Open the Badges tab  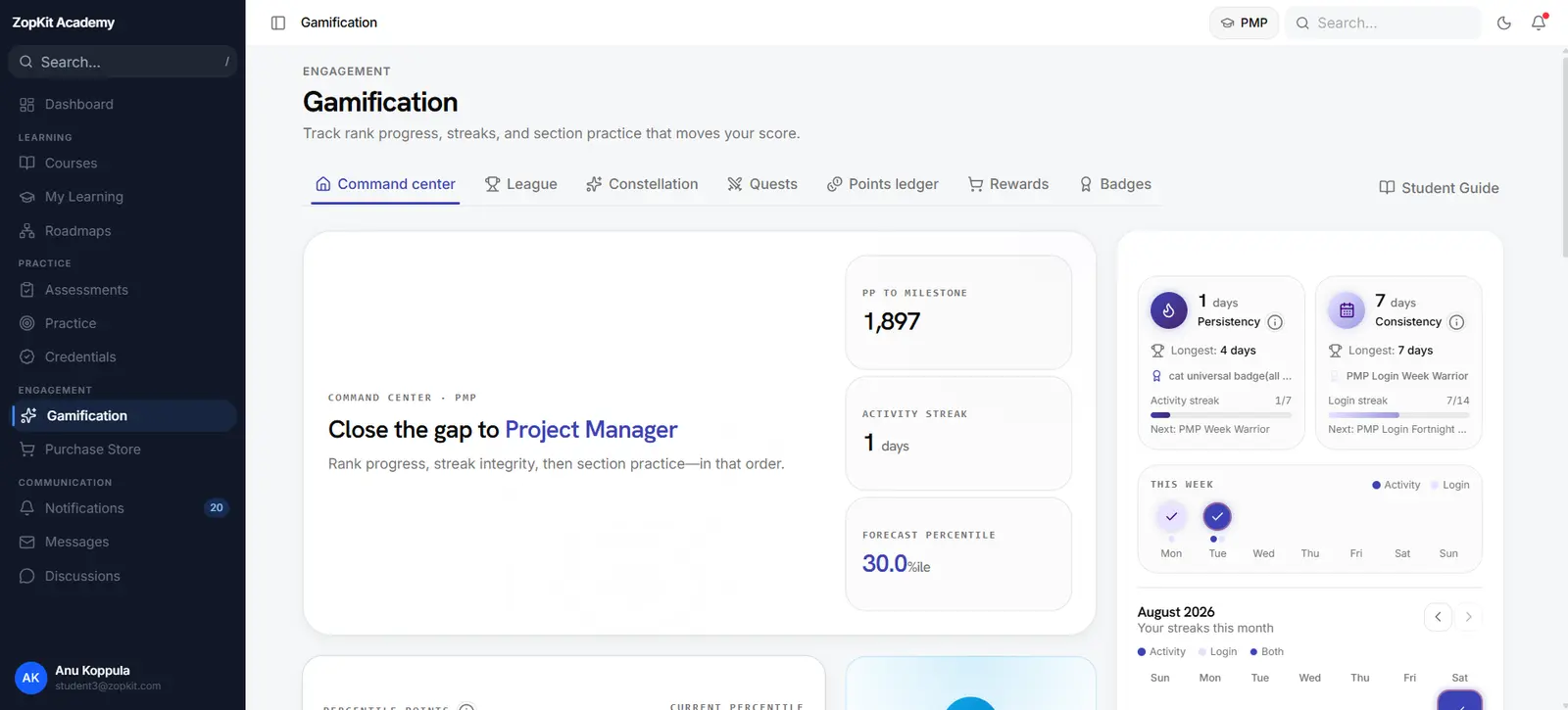[x=1115, y=184]
